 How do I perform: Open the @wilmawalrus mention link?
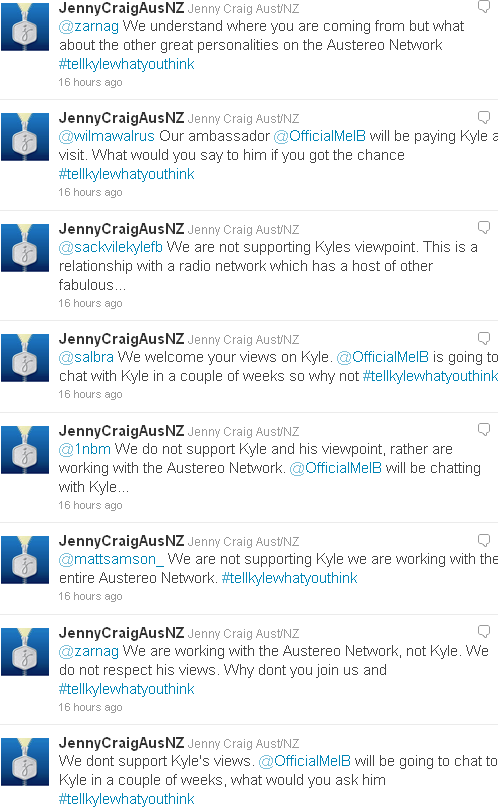pyautogui.click(x=107, y=136)
